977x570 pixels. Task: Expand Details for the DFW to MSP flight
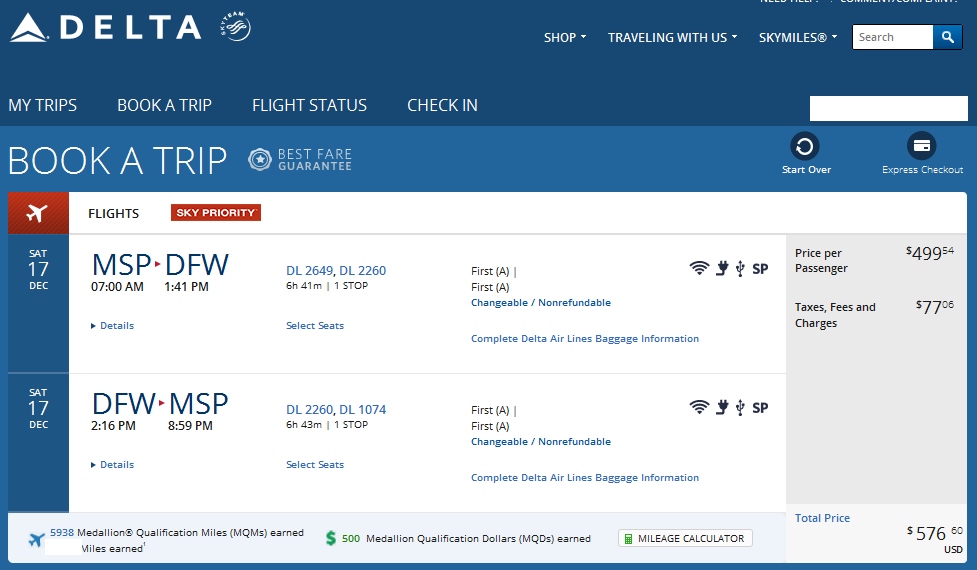point(116,465)
